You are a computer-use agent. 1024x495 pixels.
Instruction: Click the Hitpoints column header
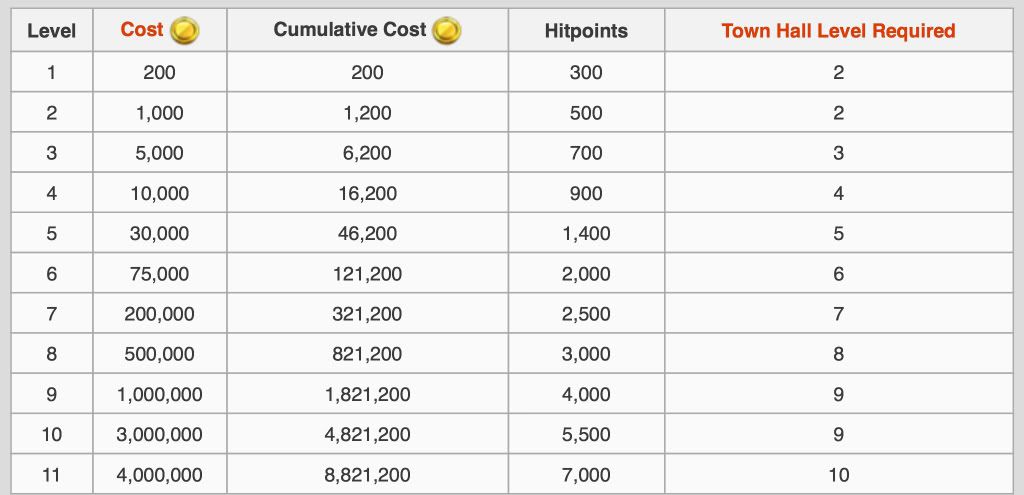(x=586, y=31)
